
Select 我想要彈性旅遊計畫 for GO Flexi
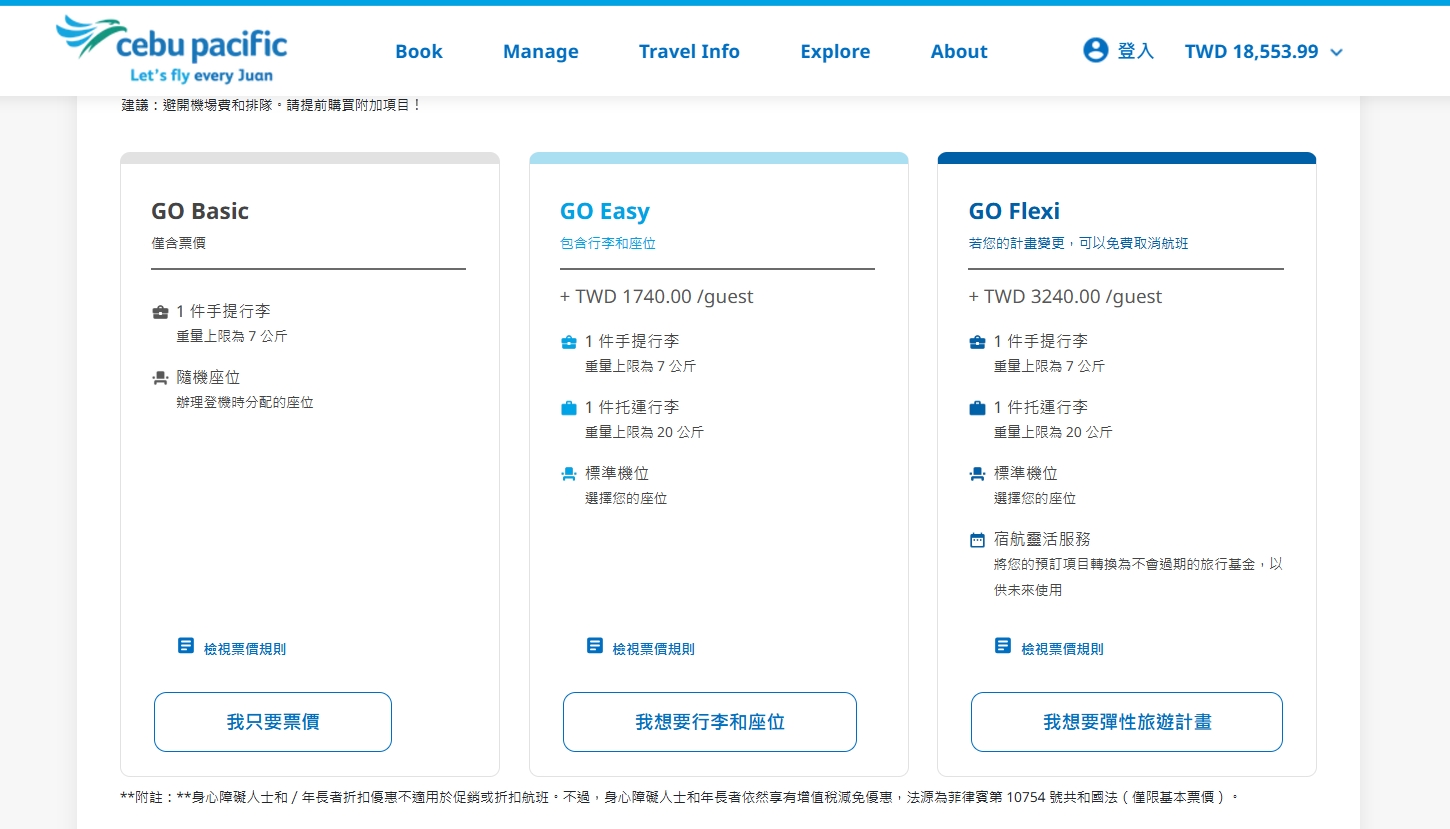[x=1126, y=721]
